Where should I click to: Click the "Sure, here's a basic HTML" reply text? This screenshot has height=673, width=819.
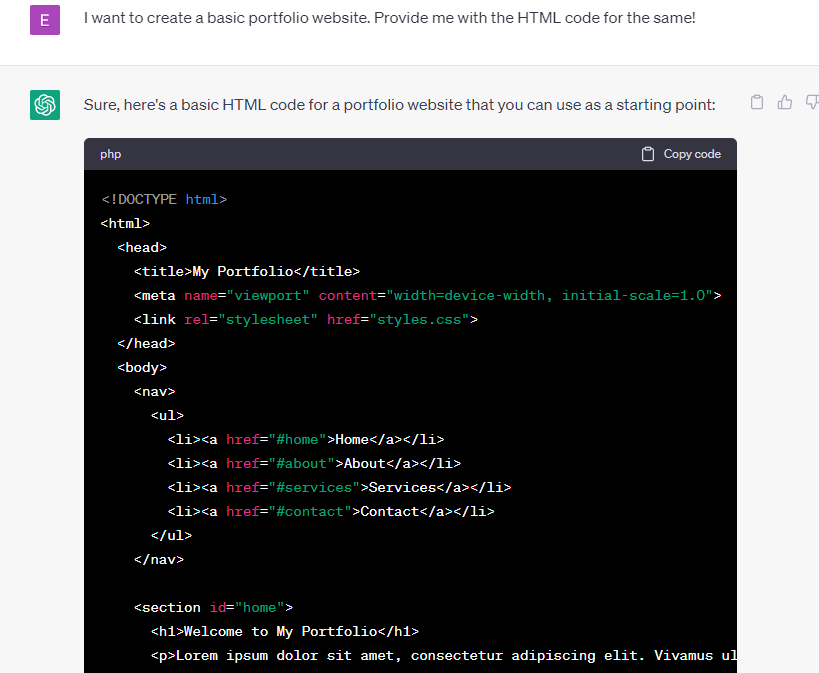click(x=400, y=104)
